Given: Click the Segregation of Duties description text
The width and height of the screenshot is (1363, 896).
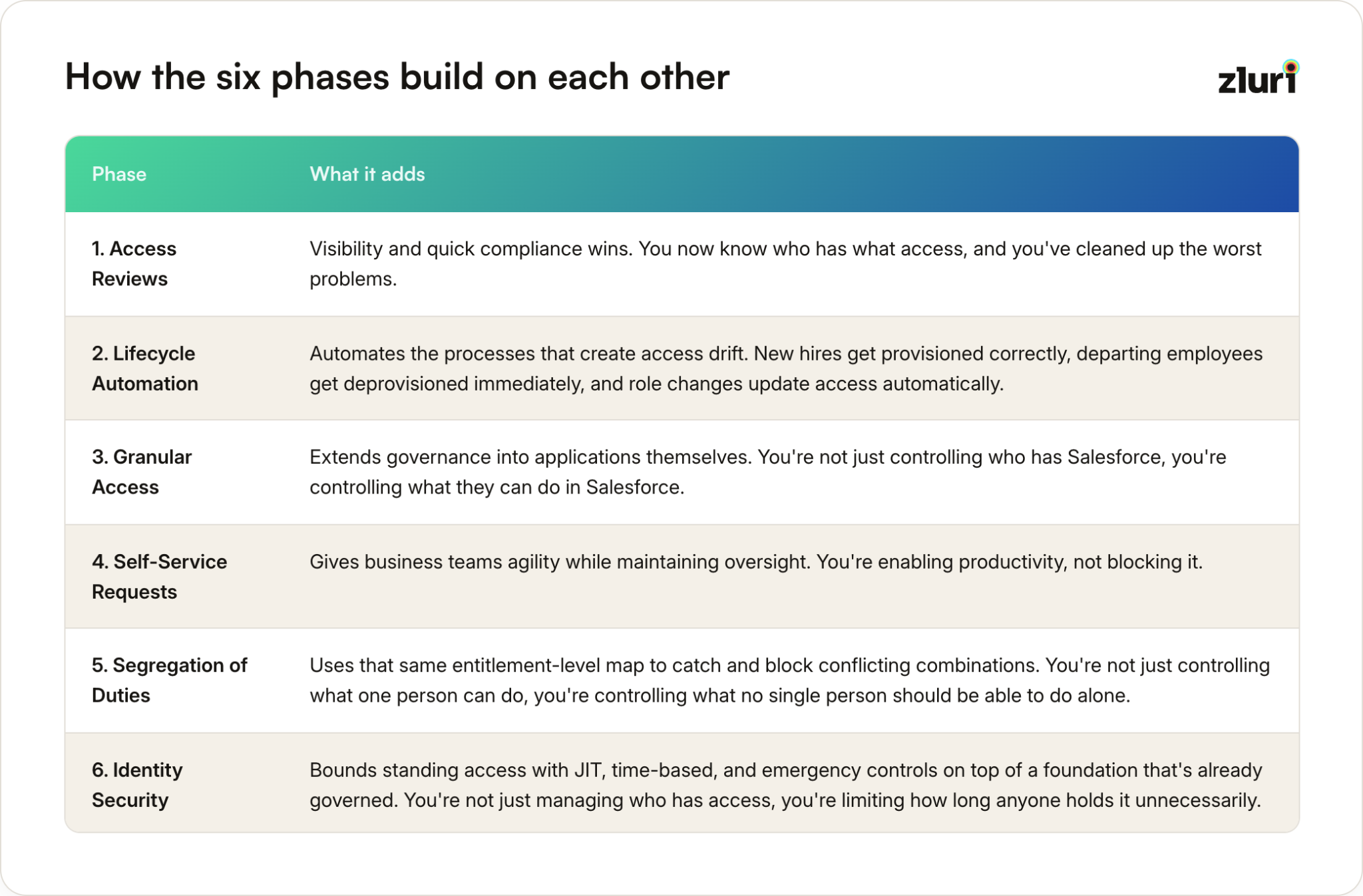Looking at the screenshot, I should (790, 680).
